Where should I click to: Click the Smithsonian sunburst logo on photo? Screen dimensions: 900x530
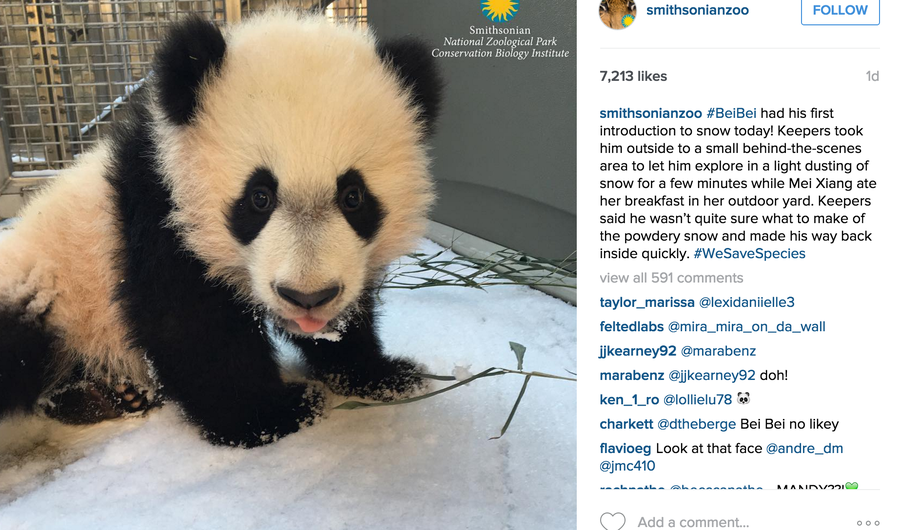coord(500,9)
